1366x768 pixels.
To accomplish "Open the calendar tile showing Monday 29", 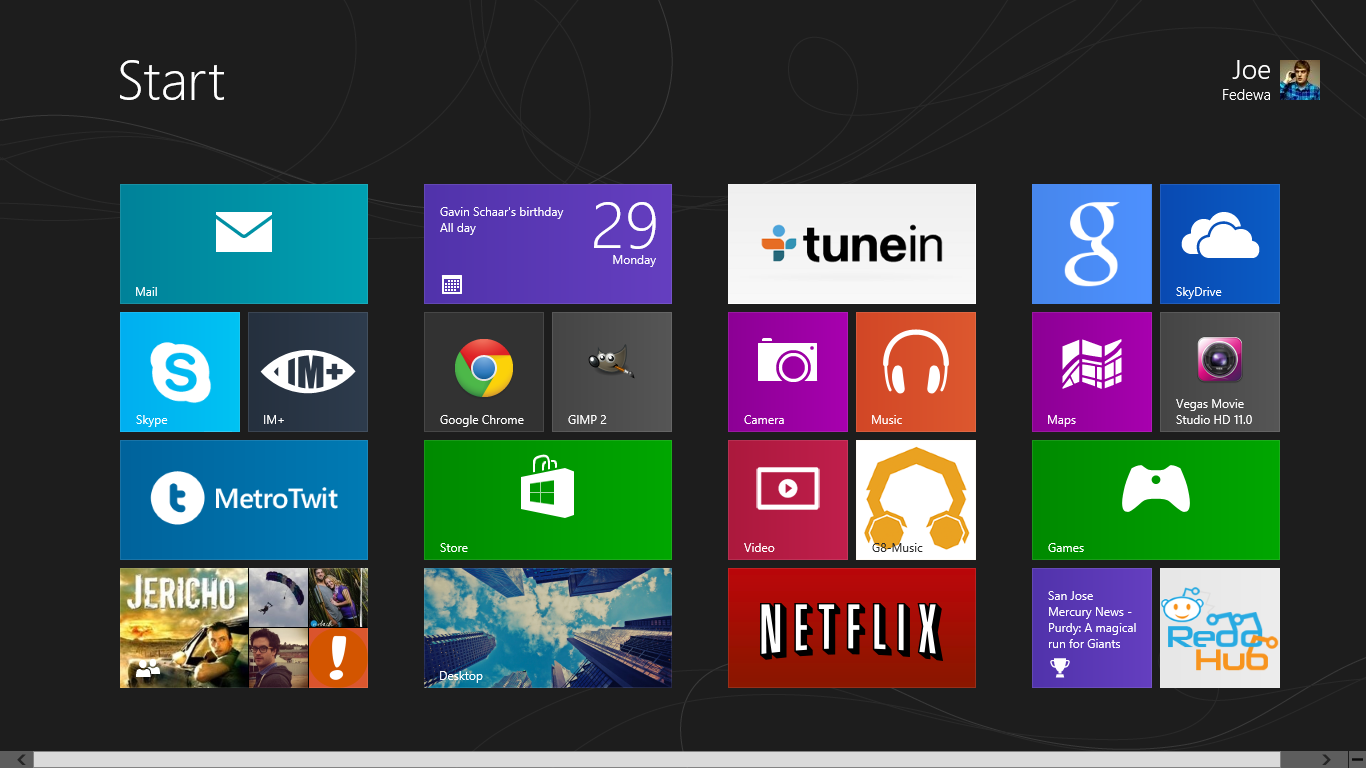I will 548,243.
